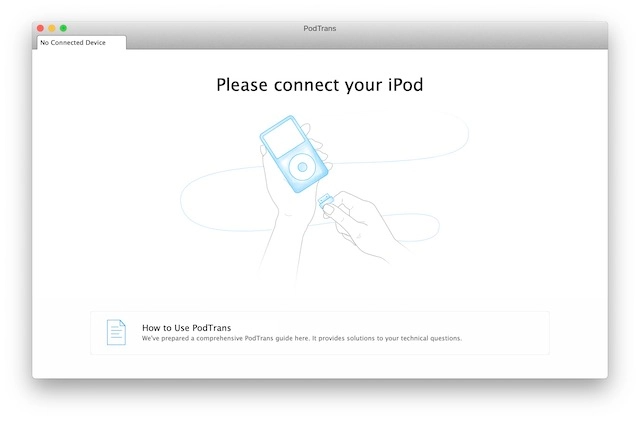The image size is (640, 421).
Task: Select the No Connected Device tab
Action: (81, 42)
